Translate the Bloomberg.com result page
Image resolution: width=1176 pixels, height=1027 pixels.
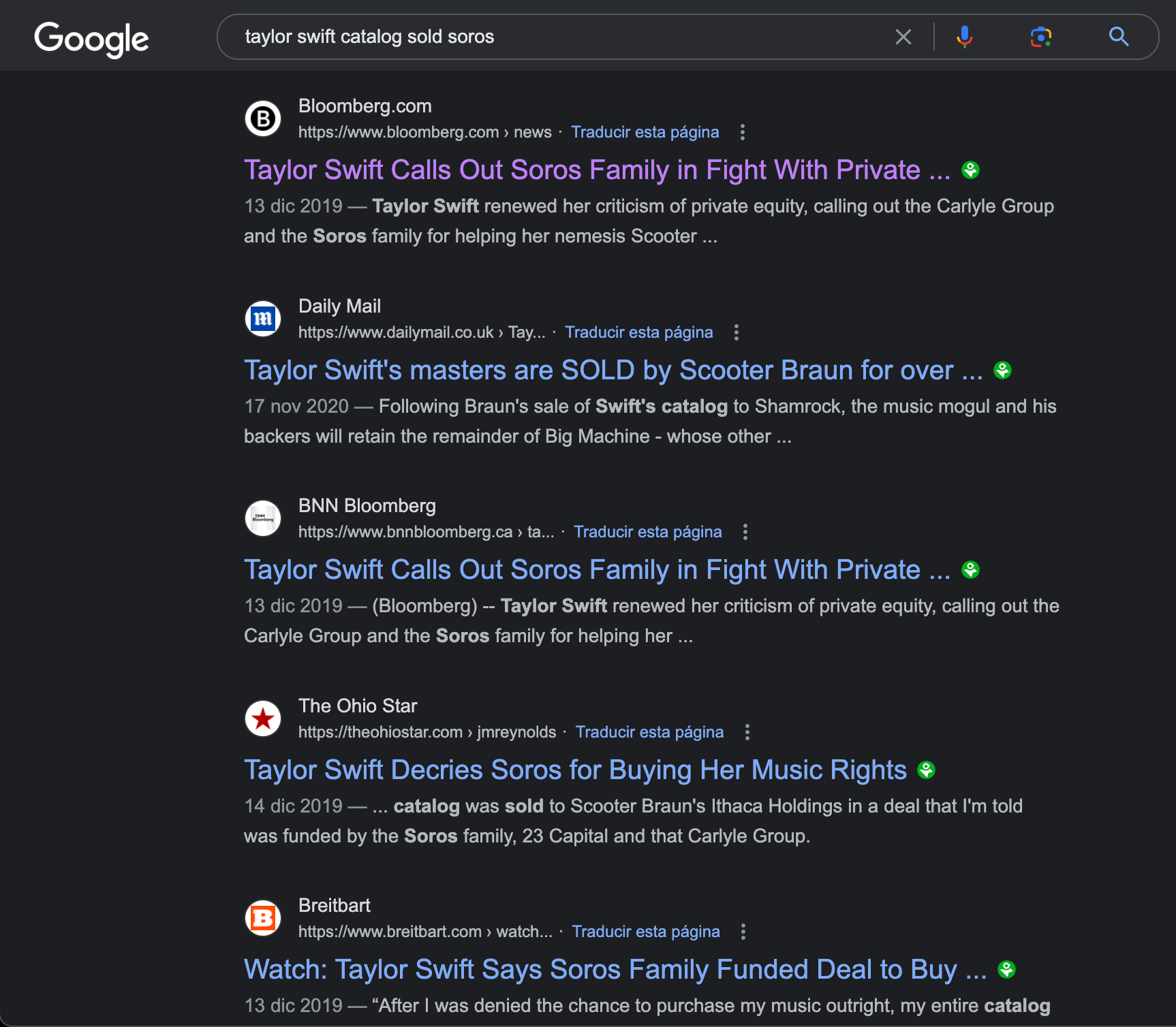[645, 132]
